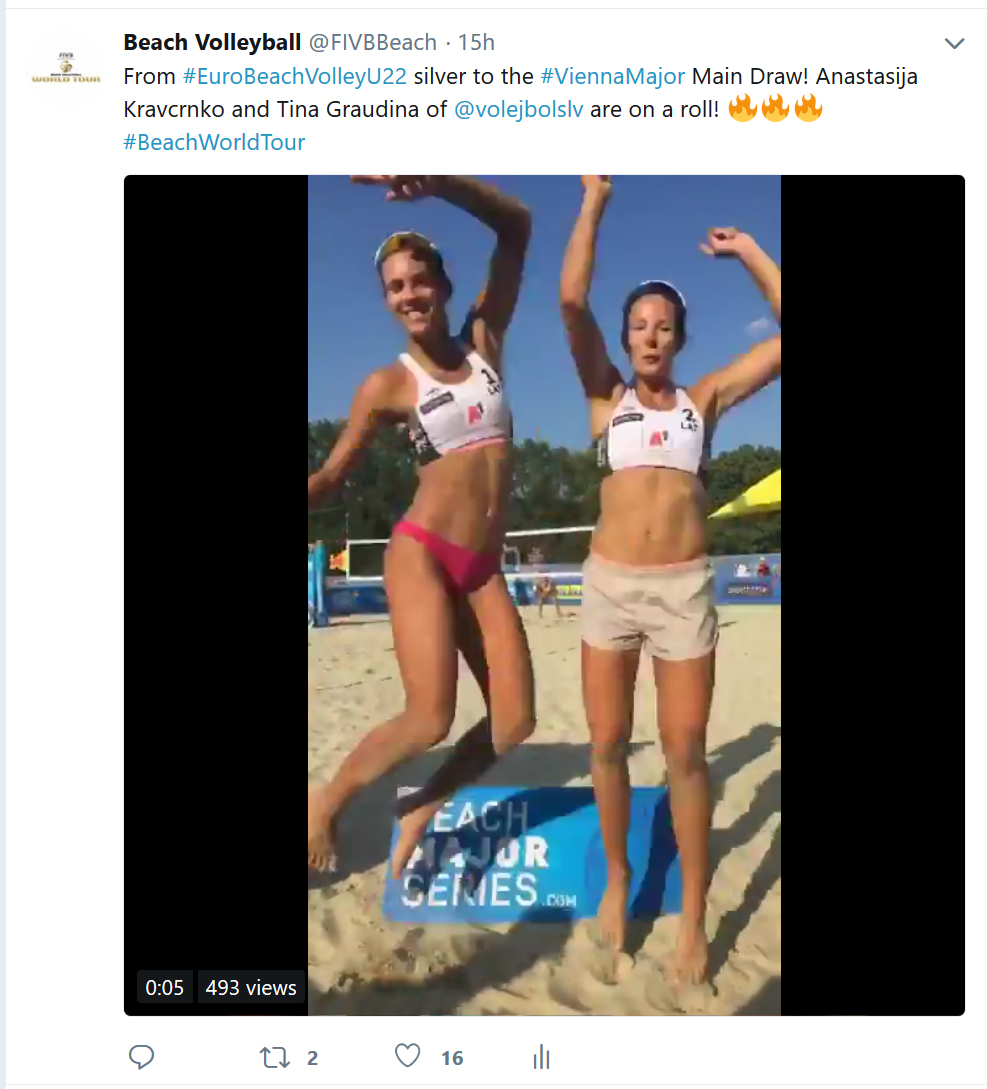Like the tweet with the heart icon
This screenshot has height=1089, width=987.
point(408,1056)
